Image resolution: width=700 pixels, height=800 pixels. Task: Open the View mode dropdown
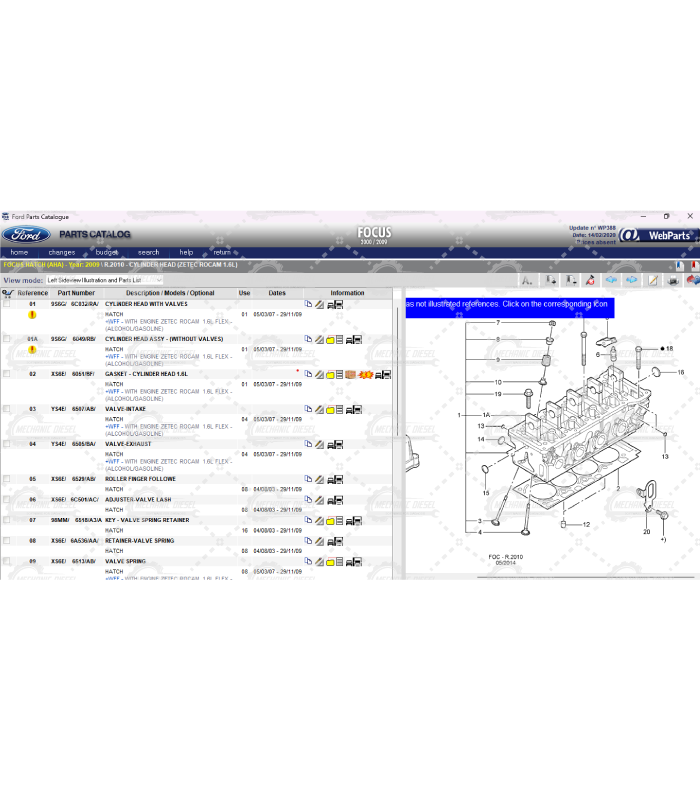click(104, 281)
